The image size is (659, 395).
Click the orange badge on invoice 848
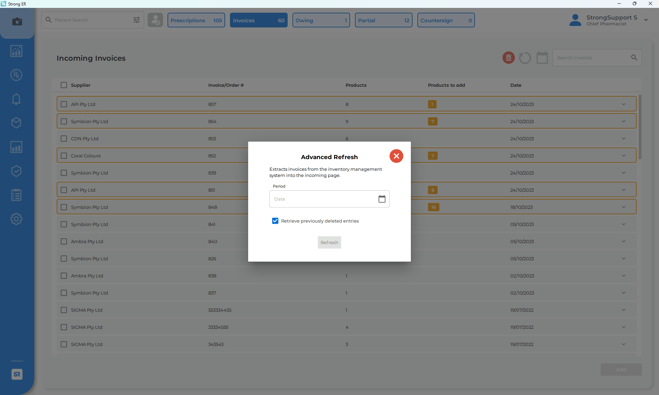[433, 207]
